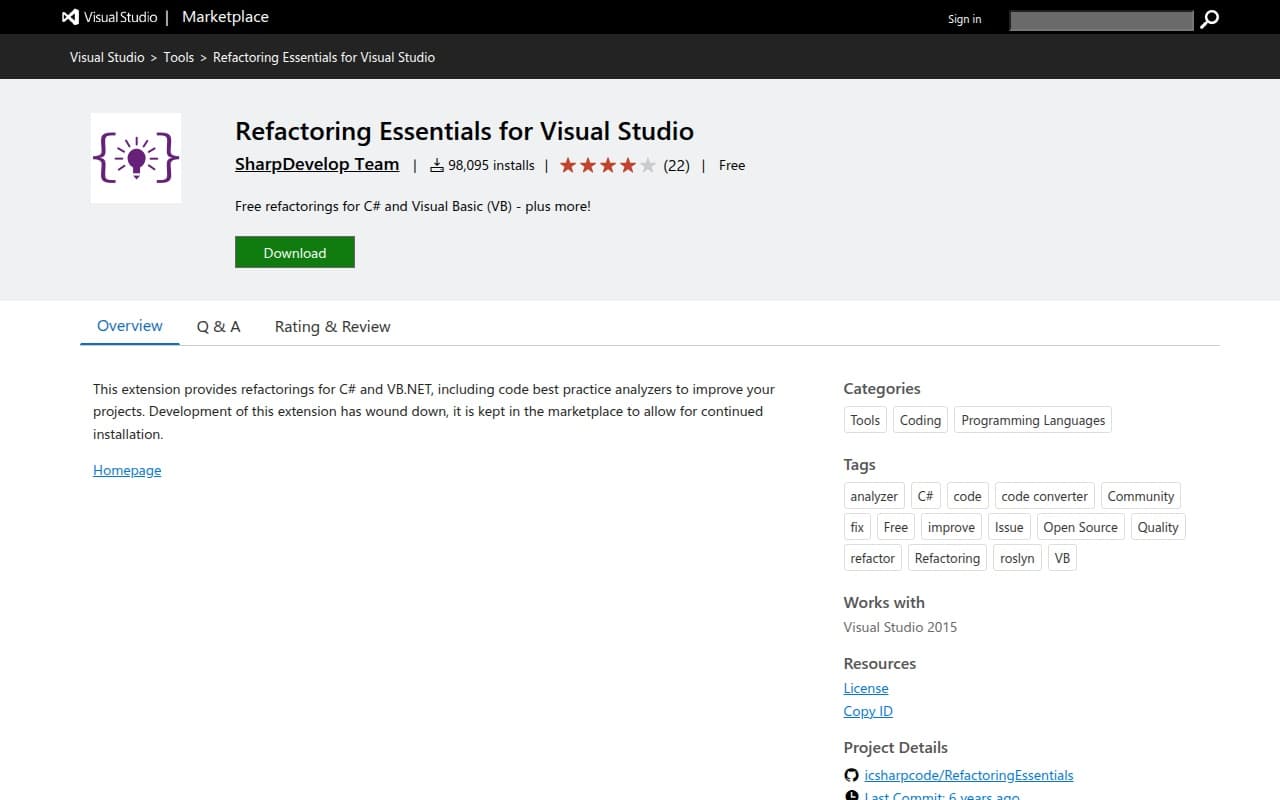
Task: Click the VB tag
Action: [1062, 558]
